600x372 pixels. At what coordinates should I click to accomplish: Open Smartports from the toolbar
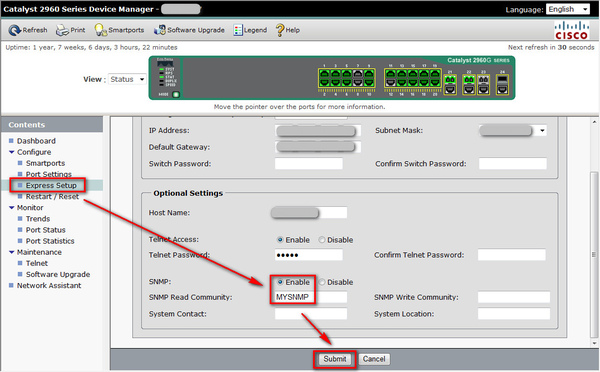point(119,30)
